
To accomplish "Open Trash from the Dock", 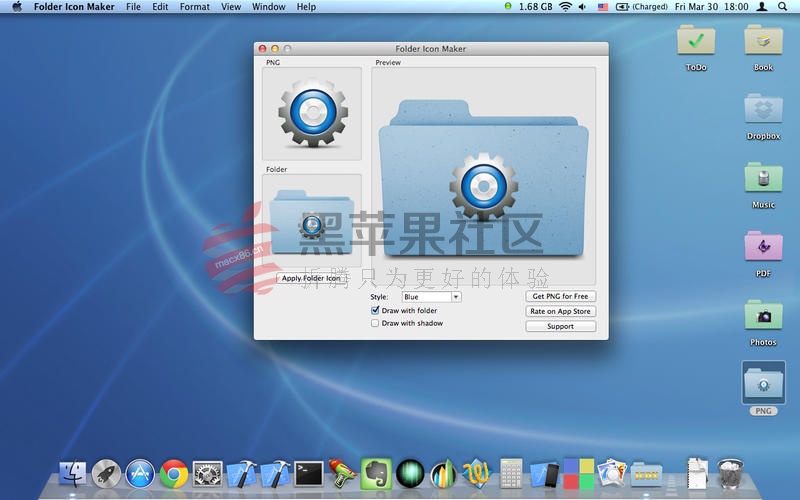I will 731,473.
